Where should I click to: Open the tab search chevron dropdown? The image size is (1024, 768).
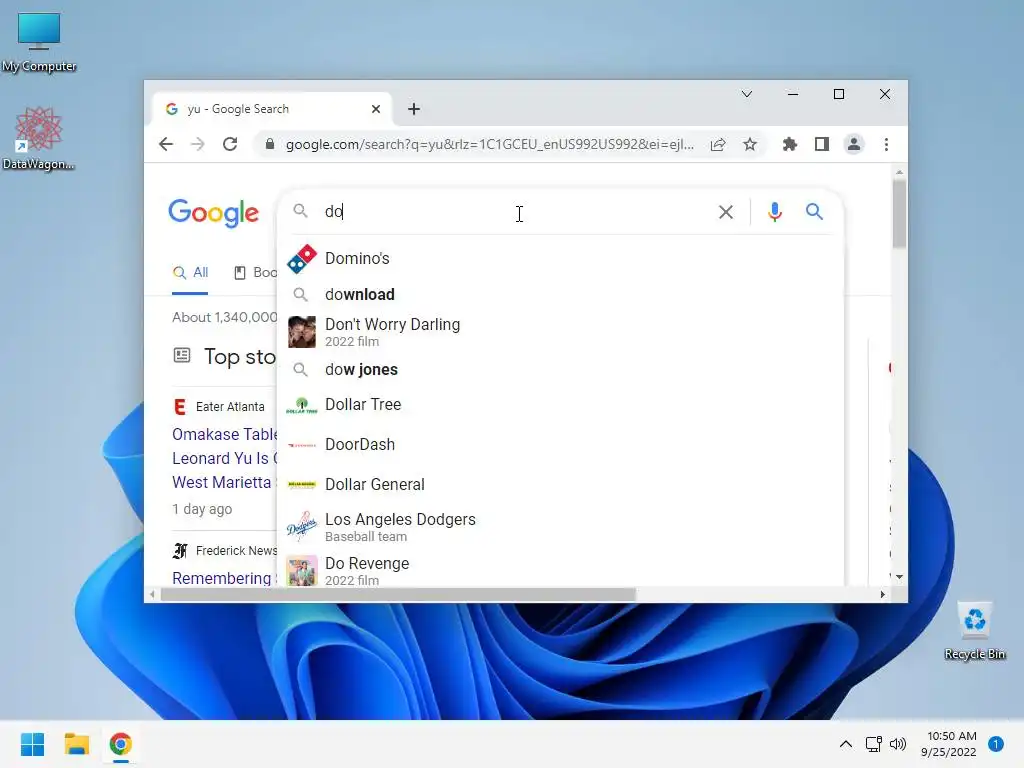point(746,94)
